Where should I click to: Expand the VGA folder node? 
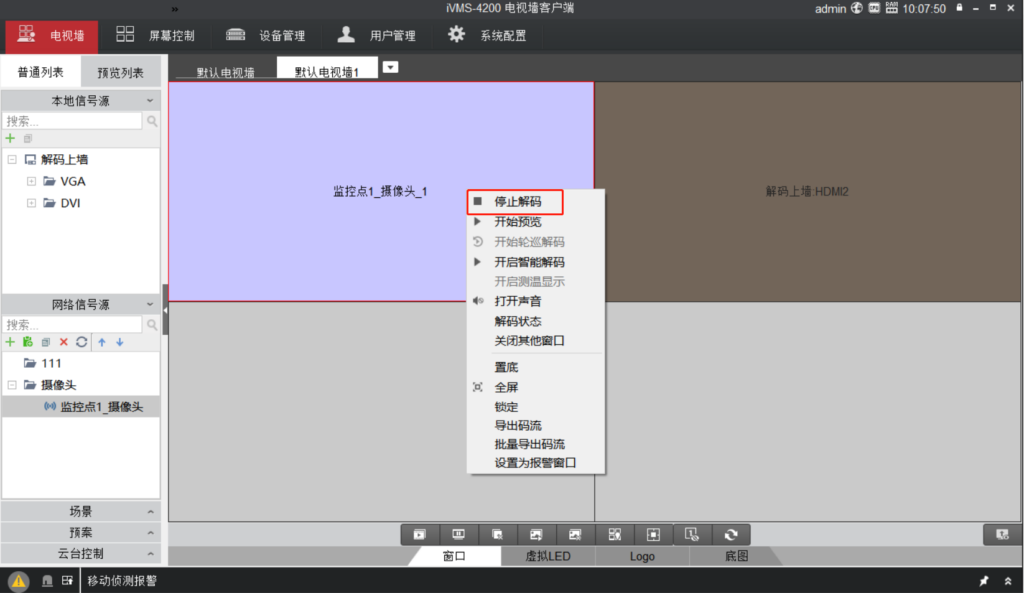coord(32,181)
